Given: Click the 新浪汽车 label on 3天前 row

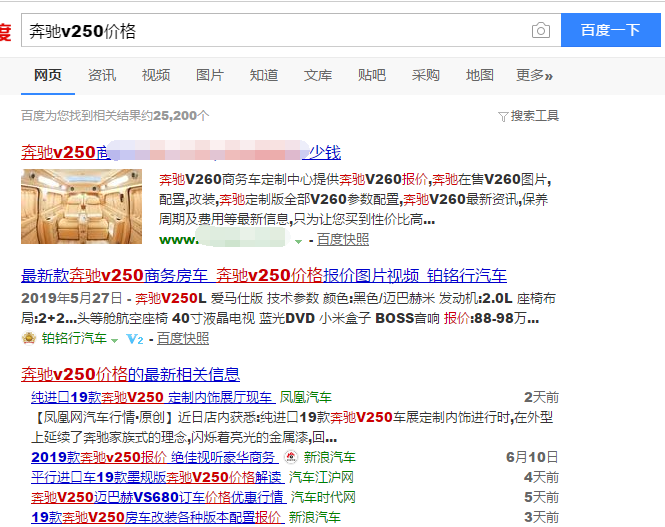Looking at the screenshot, I should [x=315, y=517].
